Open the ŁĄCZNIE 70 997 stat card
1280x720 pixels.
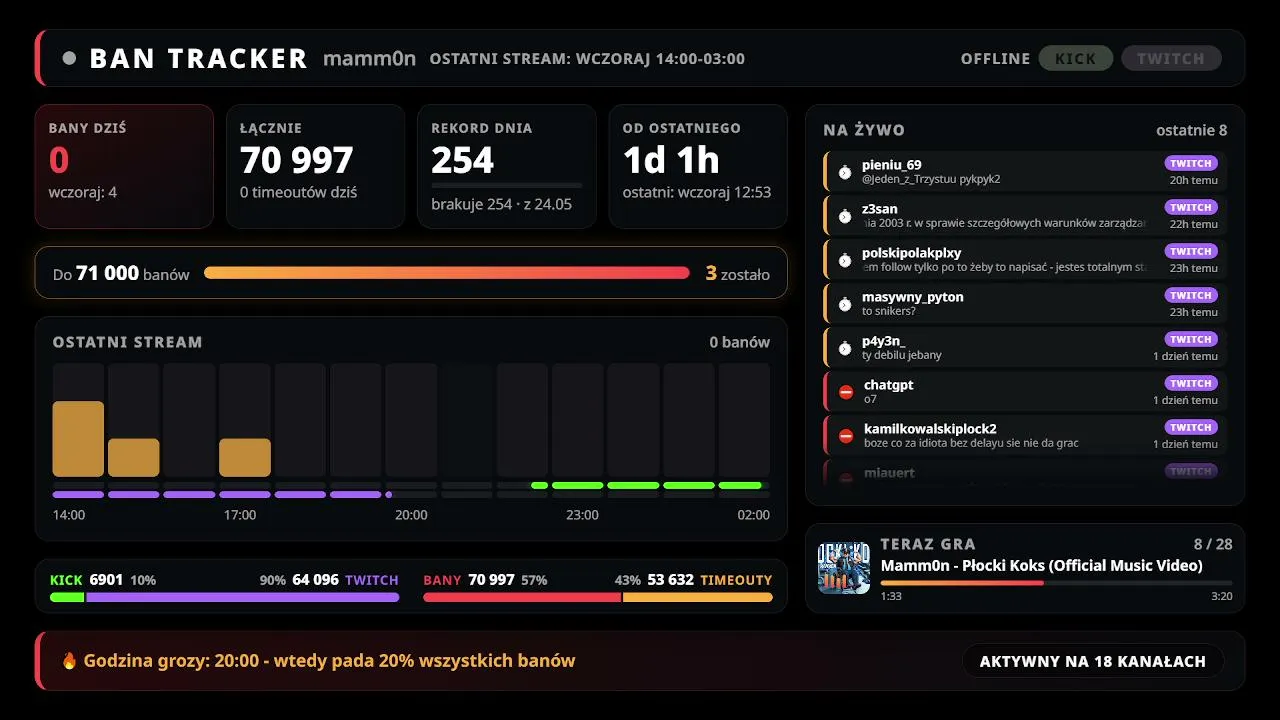[315, 167]
